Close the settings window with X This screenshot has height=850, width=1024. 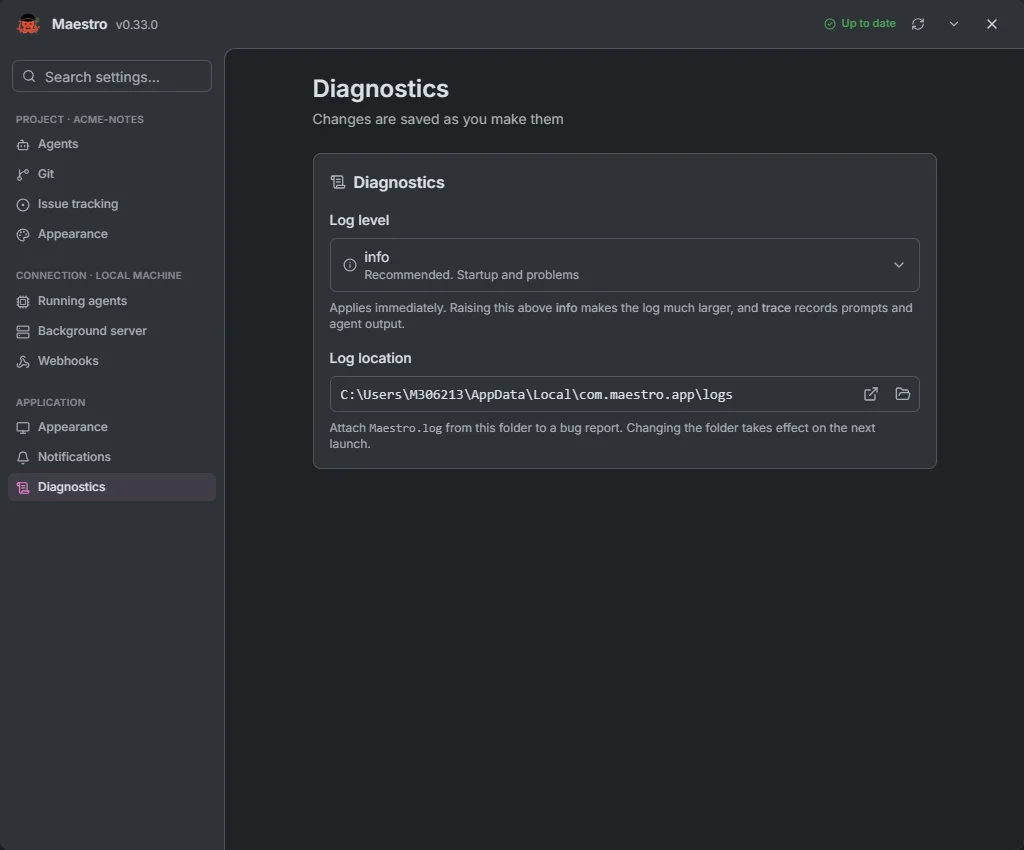[991, 24]
